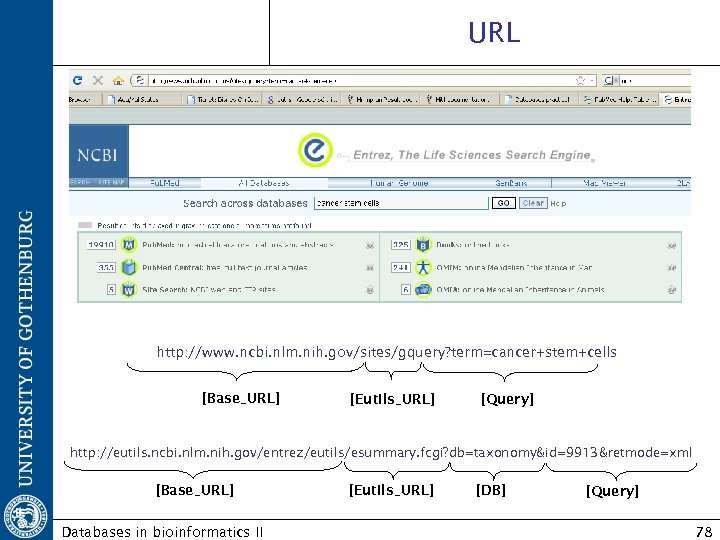Click the OMIM human figure icon
The height and width of the screenshot is (540, 720).
point(423,267)
